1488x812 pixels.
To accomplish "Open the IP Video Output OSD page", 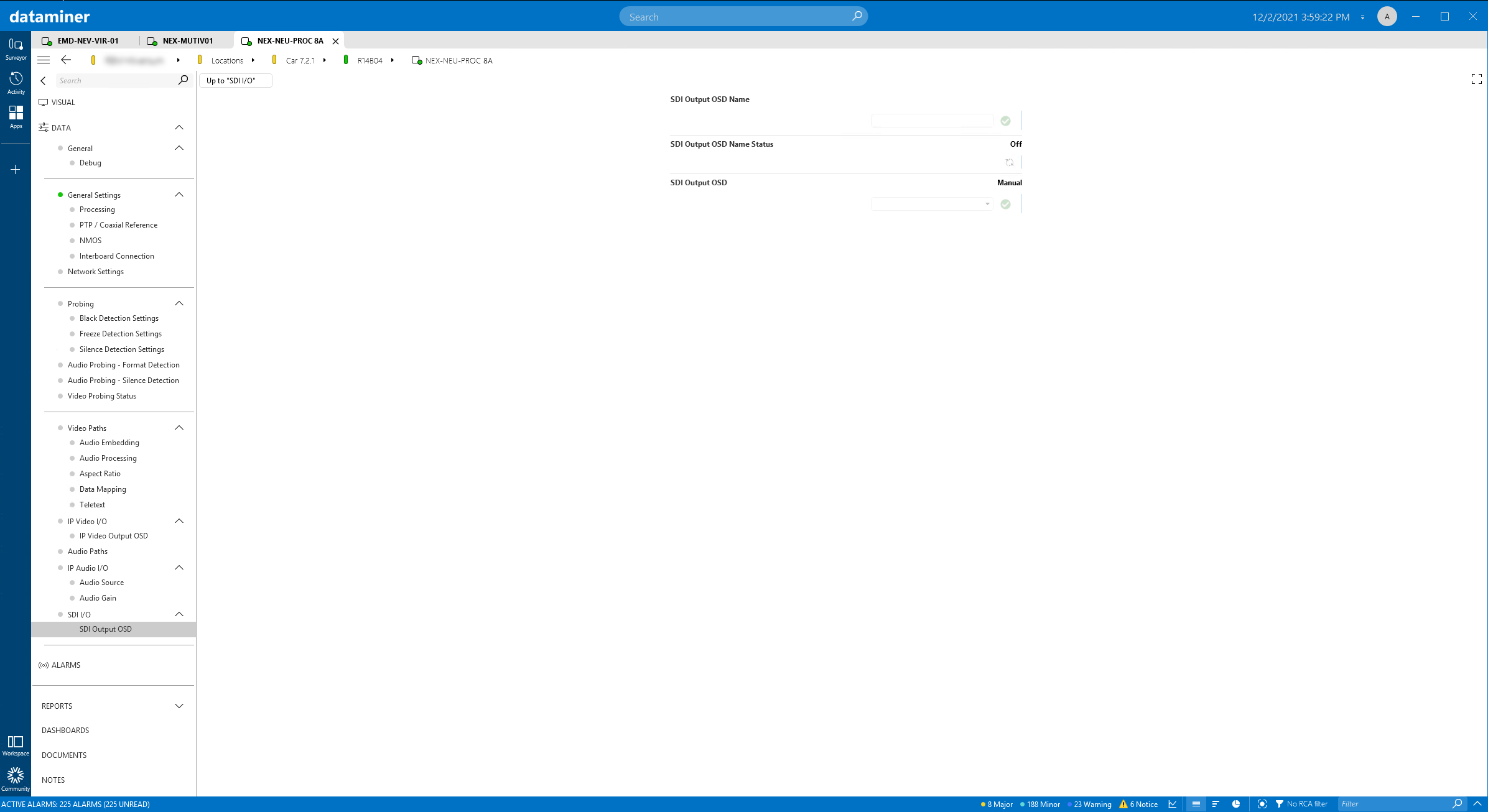I will click(x=114, y=536).
